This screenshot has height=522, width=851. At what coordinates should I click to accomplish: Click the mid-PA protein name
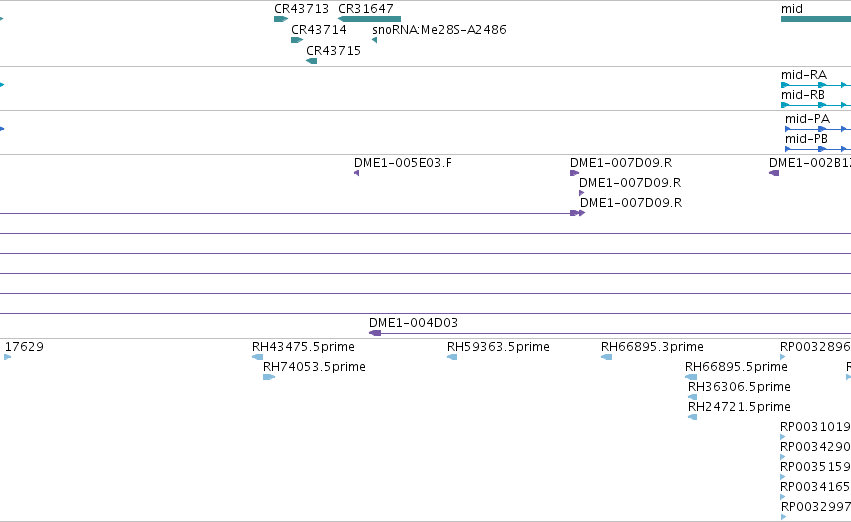coord(807,119)
